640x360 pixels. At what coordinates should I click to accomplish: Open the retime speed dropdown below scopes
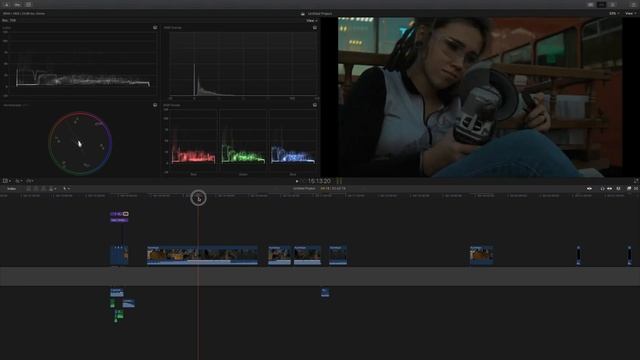tap(30, 180)
